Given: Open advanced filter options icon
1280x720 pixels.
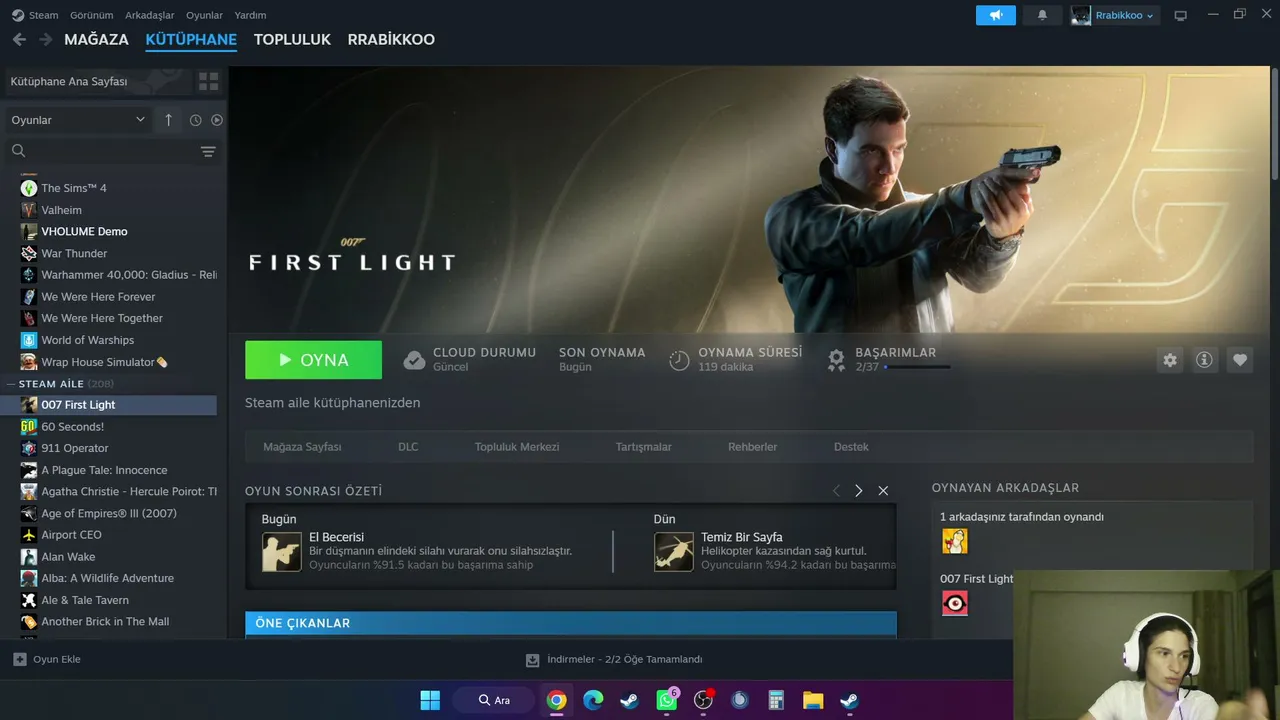Looking at the screenshot, I should 208,151.
